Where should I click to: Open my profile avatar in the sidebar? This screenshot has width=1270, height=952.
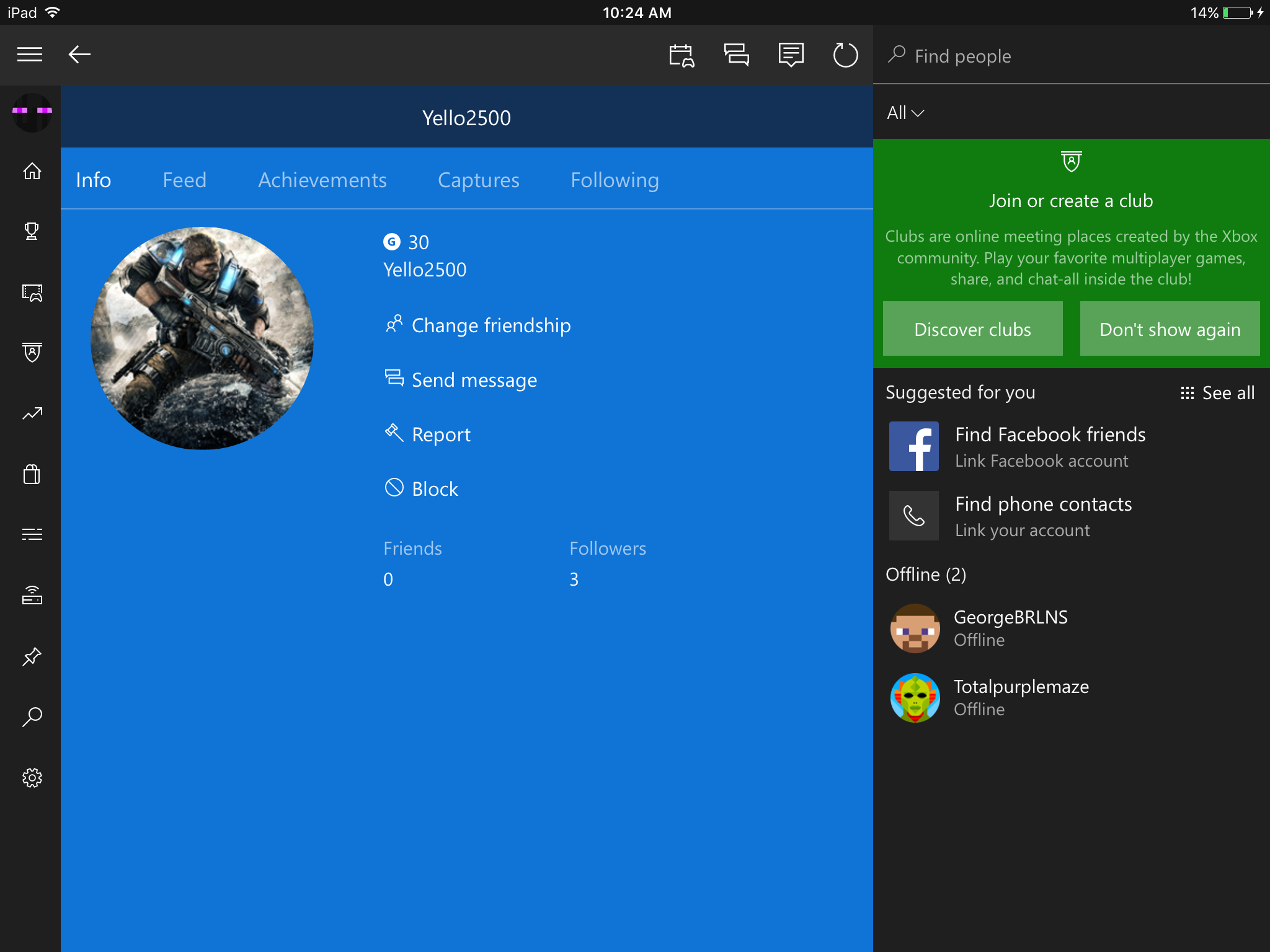(x=32, y=112)
